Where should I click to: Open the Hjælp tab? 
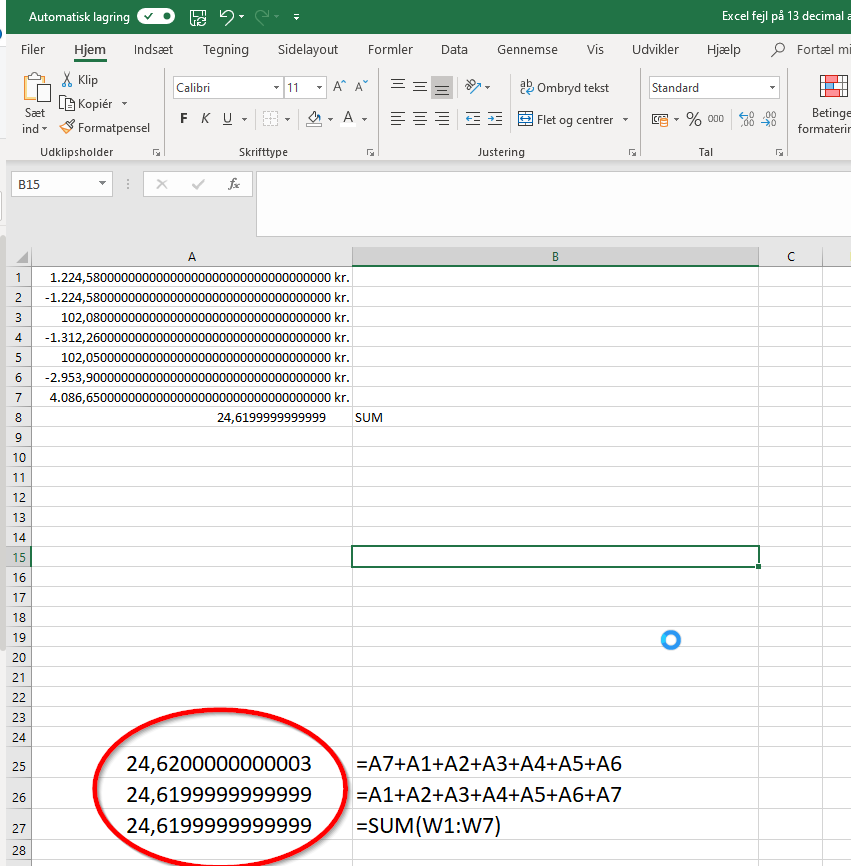[723, 50]
